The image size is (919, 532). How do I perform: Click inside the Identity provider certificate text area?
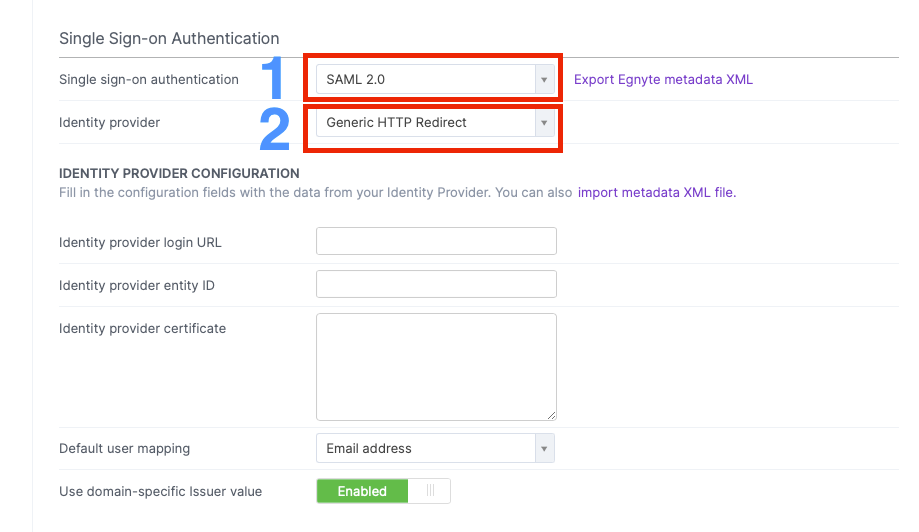(436, 367)
